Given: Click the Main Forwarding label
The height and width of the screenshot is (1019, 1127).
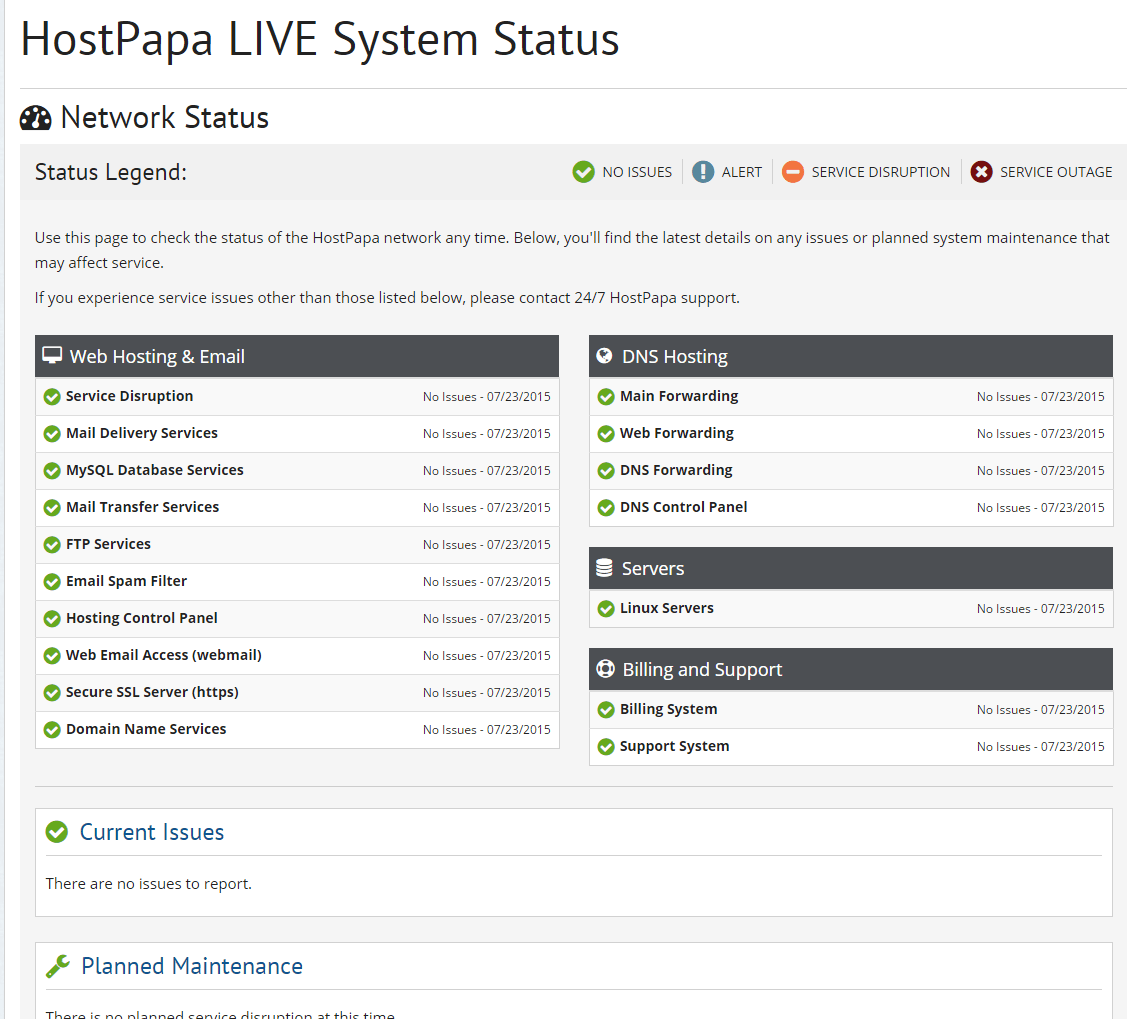Looking at the screenshot, I should [x=679, y=396].
